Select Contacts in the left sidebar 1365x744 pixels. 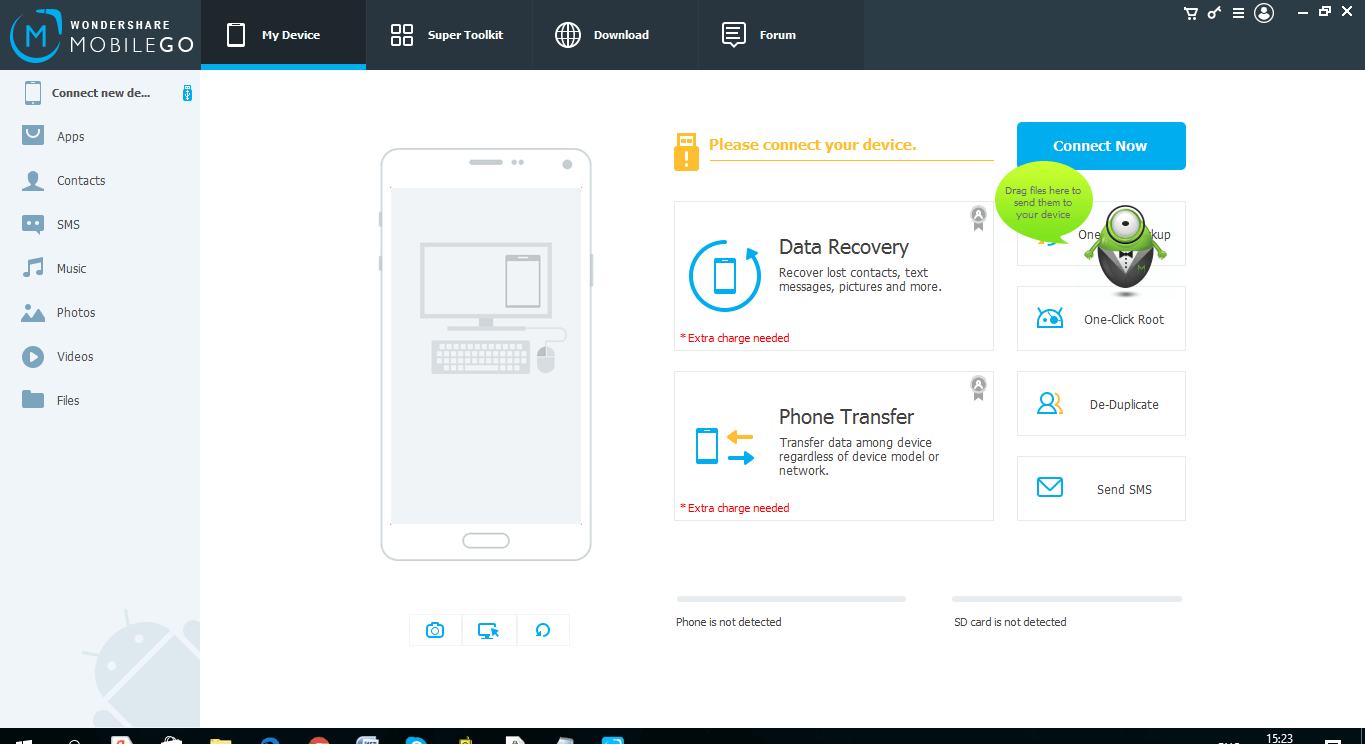pyautogui.click(x=80, y=181)
